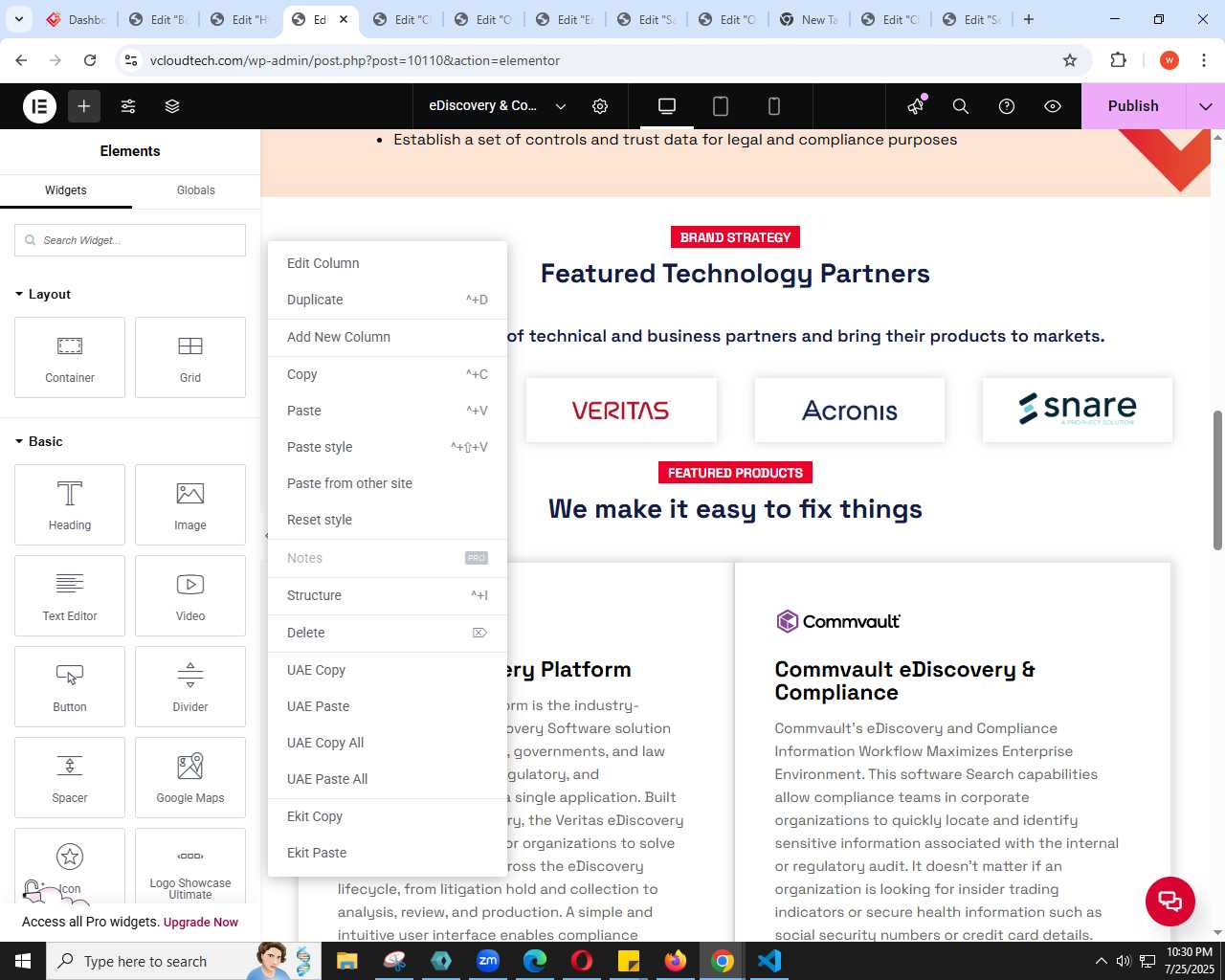Choose Copy in context menu

pyautogui.click(x=388, y=374)
